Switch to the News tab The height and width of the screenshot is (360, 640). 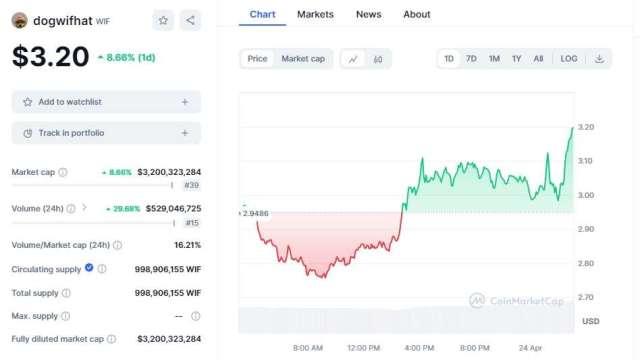369,14
